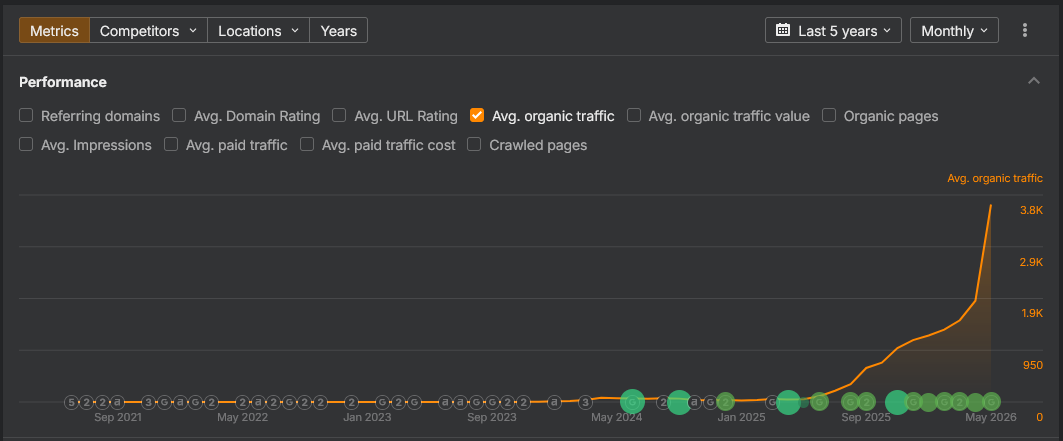Open the Monthly interval dropdown
Image resolution: width=1063 pixels, height=441 pixels.
(954, 30)
